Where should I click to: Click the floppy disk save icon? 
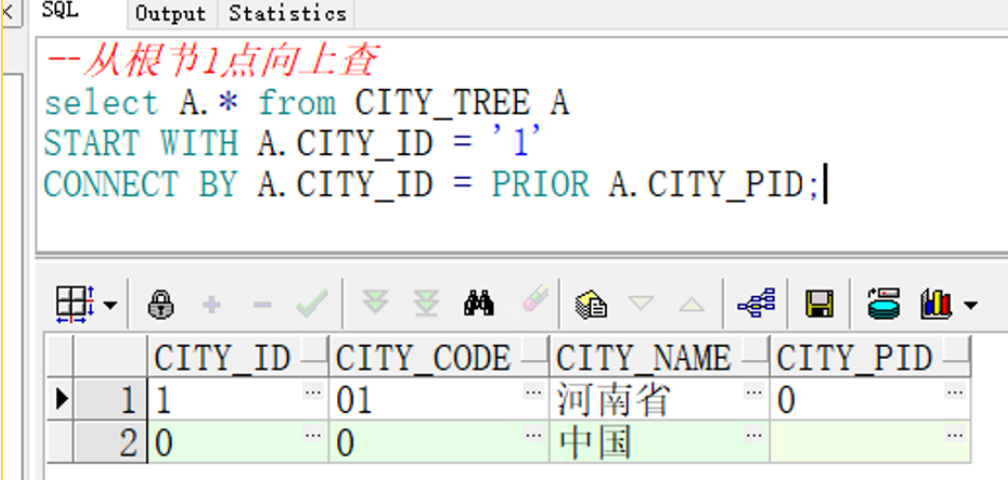pyautogui.click(x=820, y=303)
